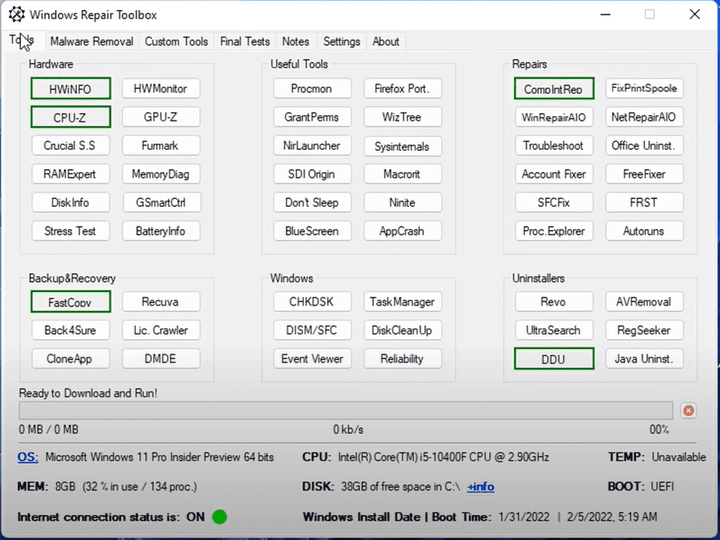Screen dimensions: 720x540
Task: Click the green internet status indicator
Action: pyautogui.click(x=219, y=517)
